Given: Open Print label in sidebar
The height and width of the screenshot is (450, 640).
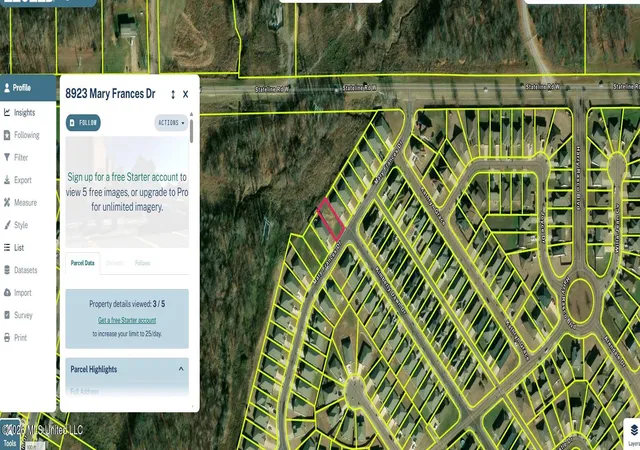Looking at the screenshot, I should click(20, 338).
